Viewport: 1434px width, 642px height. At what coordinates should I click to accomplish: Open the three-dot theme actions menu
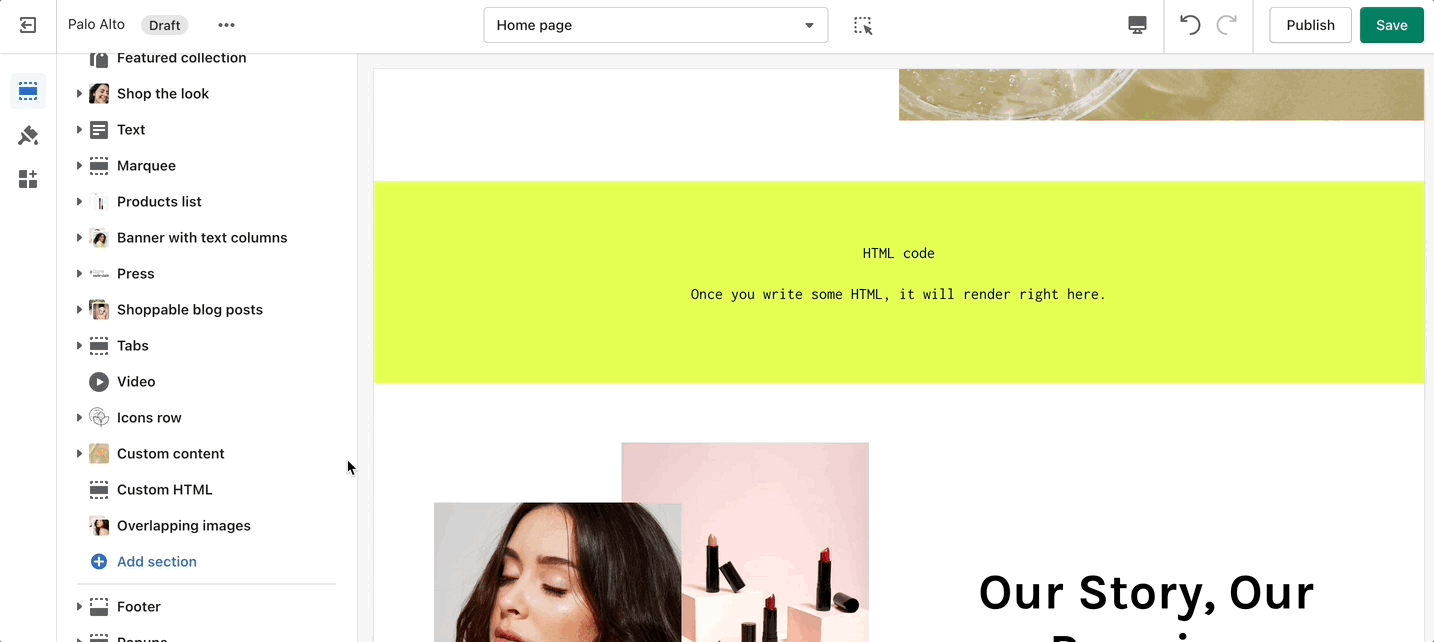(x=227, y=25)
